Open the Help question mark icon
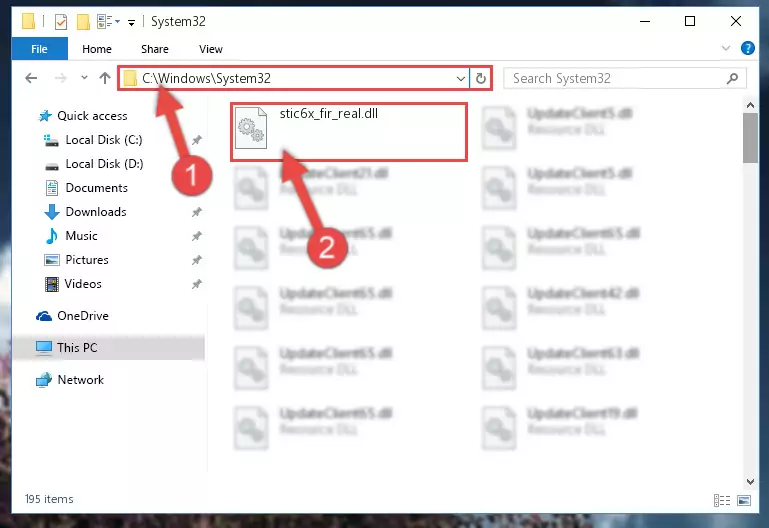Viewport: 769px width, 528px height. coord(747,48)
